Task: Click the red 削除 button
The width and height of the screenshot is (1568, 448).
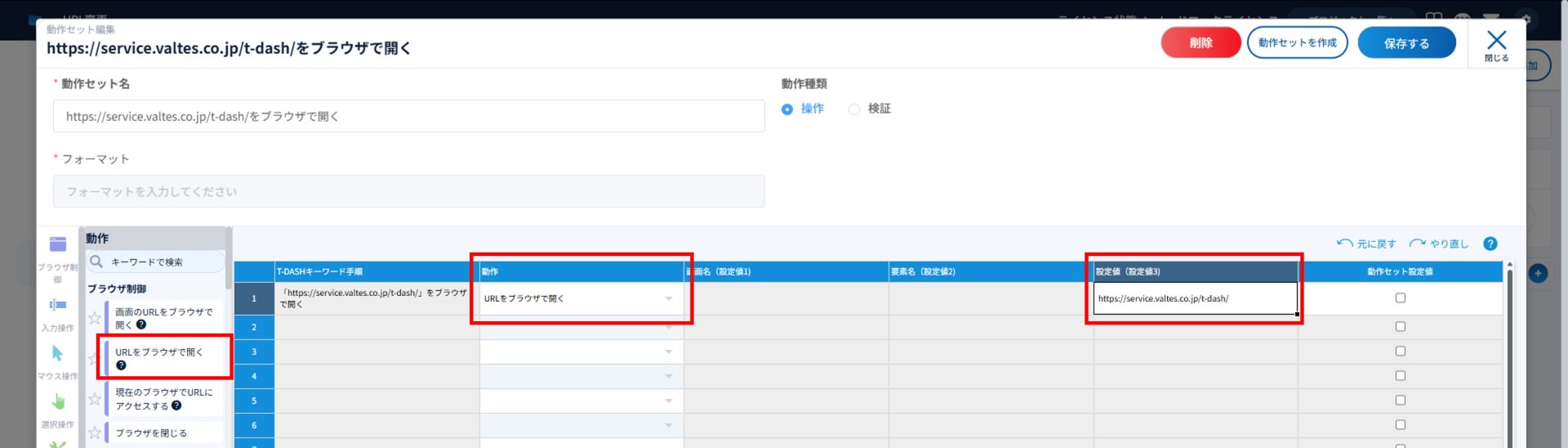Action: pyautogui.click(x=1200, y=43)
